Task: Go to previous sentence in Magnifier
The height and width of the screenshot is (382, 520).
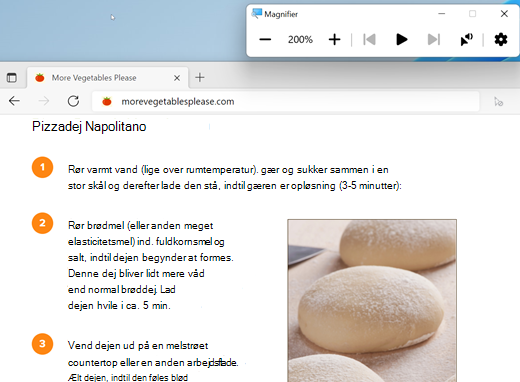Action: click(369, 40)
